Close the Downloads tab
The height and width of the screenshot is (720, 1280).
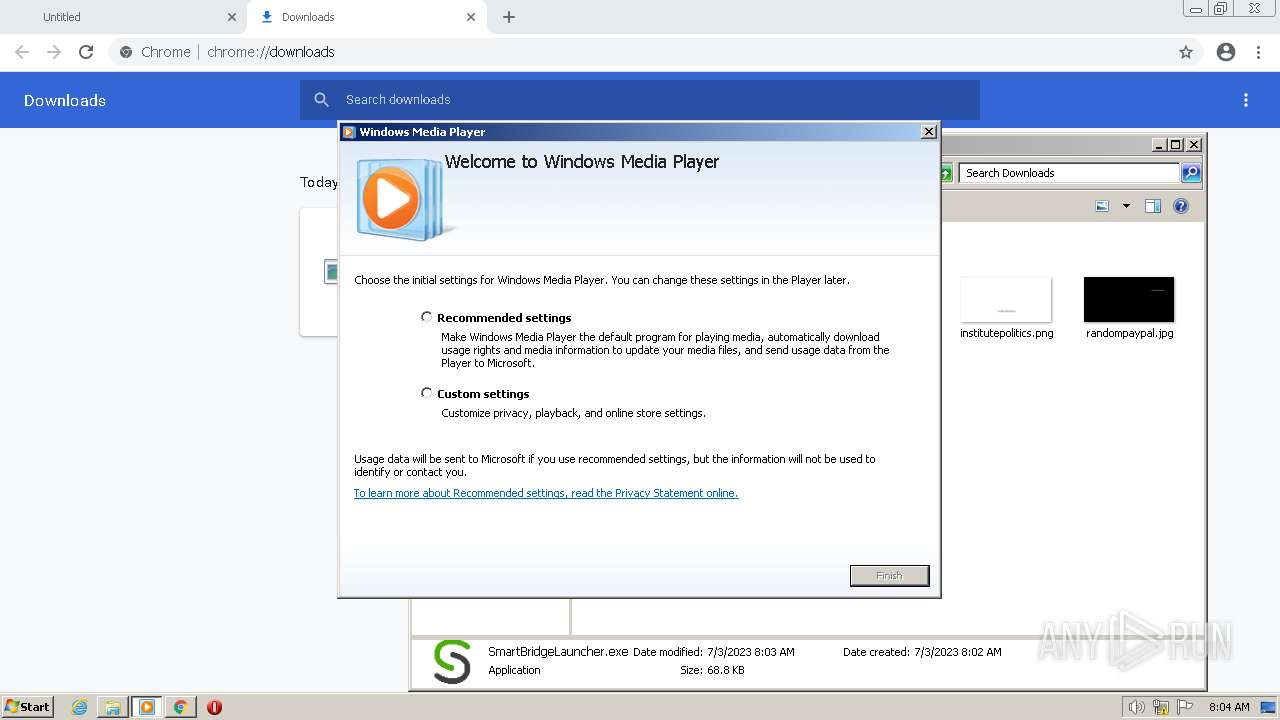(471, 17)
